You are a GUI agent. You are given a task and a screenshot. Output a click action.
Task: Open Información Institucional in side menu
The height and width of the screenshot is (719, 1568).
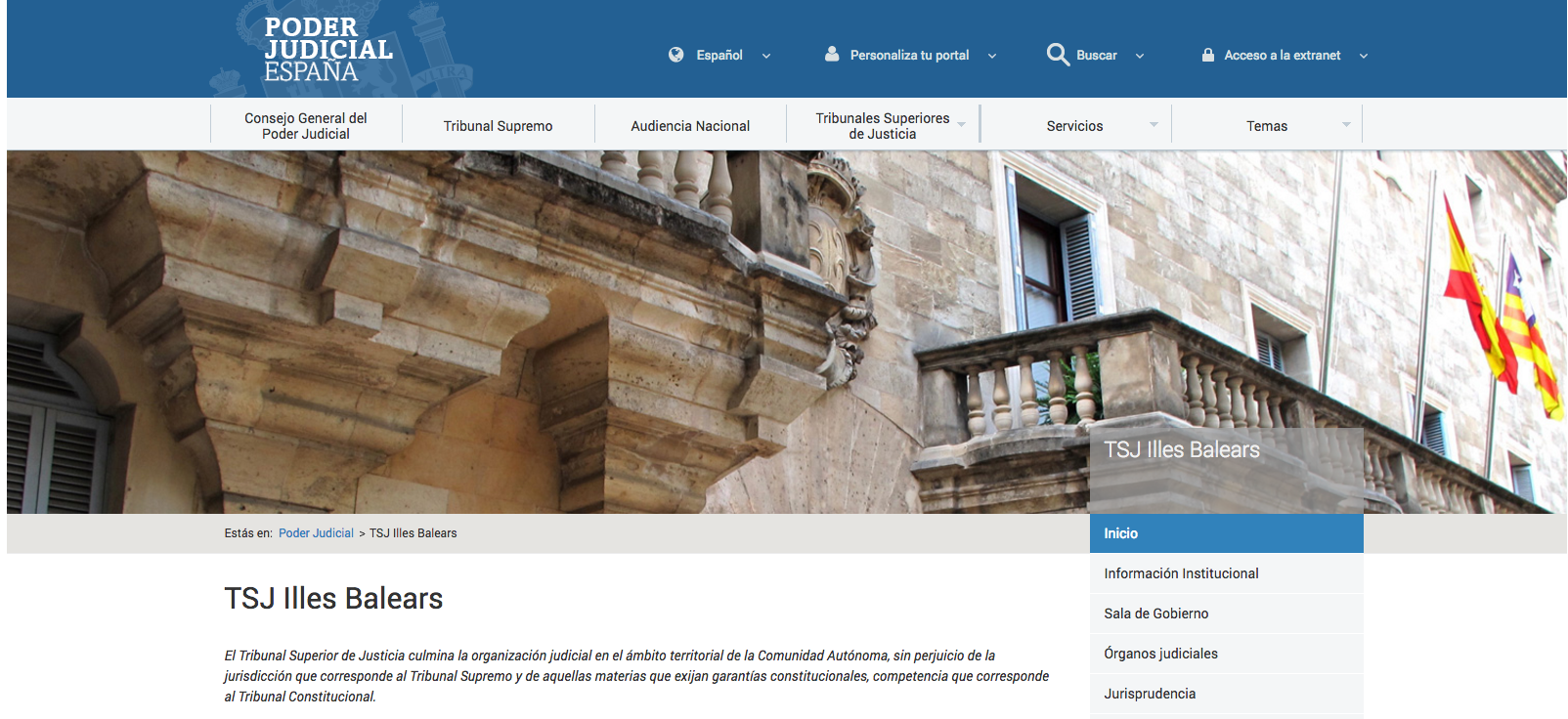click(x=1227, y=573)
